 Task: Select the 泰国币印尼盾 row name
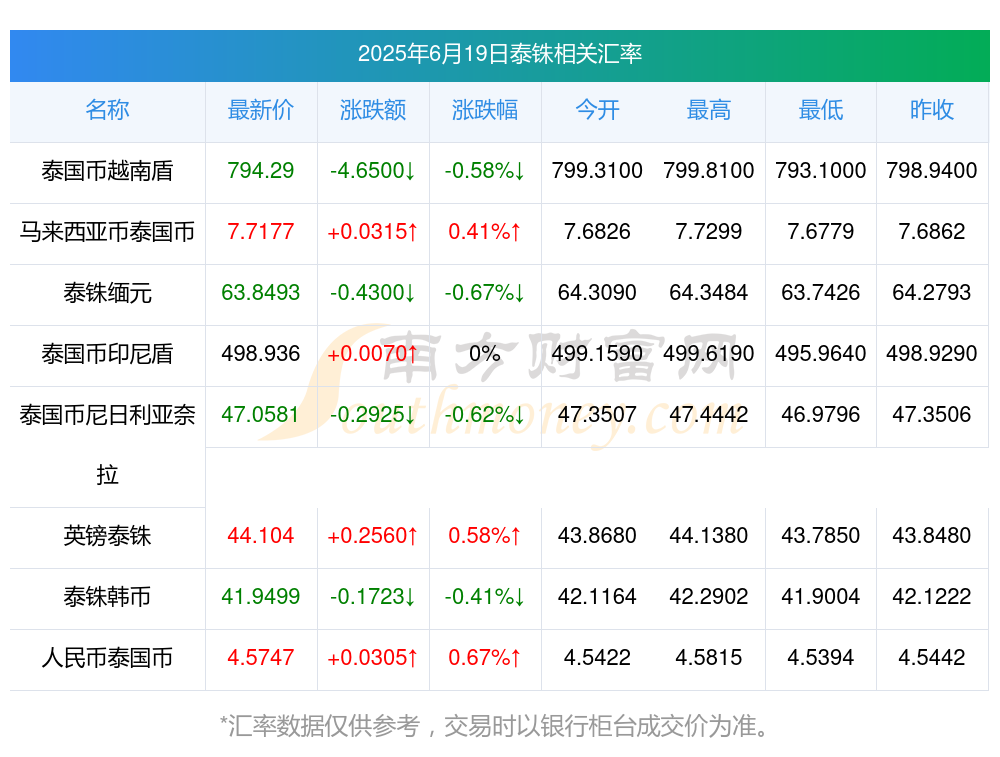coord(107,353)
